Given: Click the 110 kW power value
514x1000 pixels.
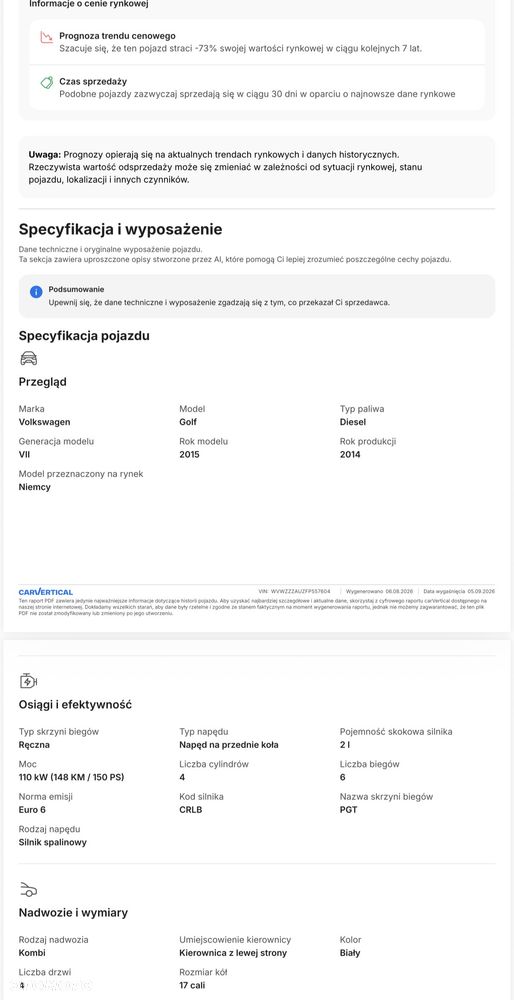Looking at the screenshot, I should pos(71,777).
